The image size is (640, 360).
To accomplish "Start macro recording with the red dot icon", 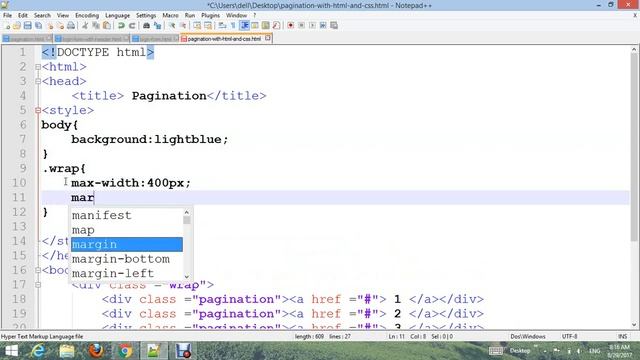I will [291, 25].
